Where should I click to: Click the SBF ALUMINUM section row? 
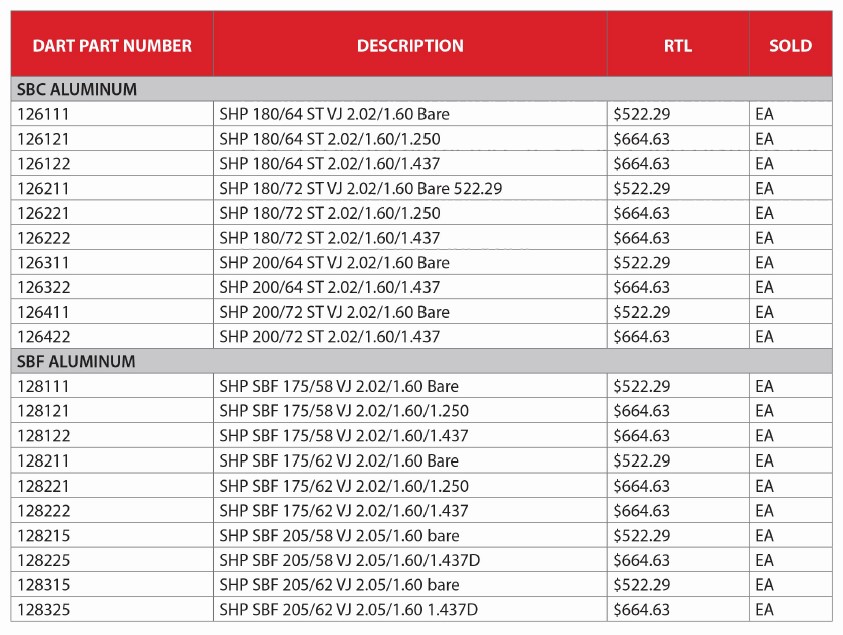click(x=78, y=361)
